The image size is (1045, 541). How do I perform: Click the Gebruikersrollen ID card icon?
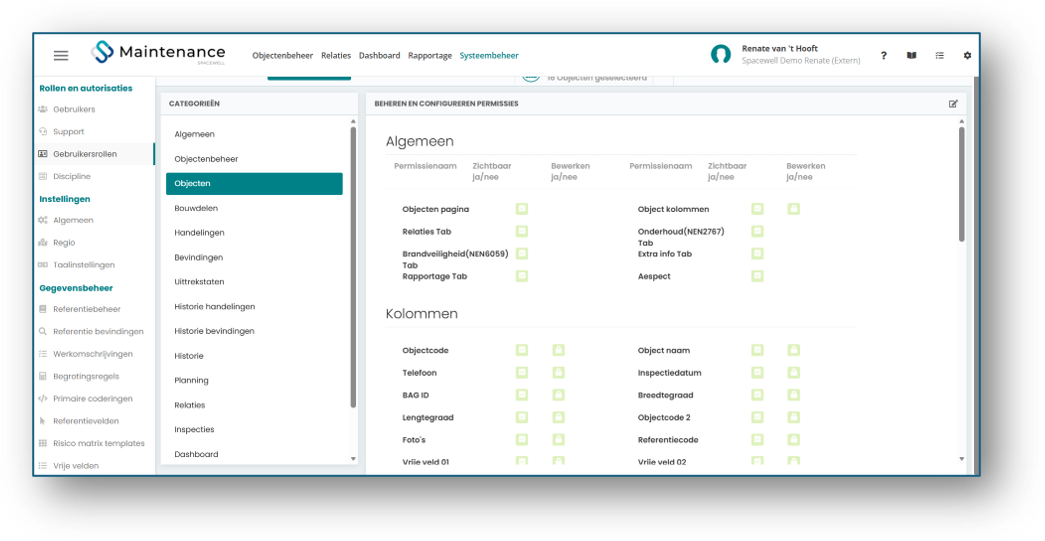point(43,154)
